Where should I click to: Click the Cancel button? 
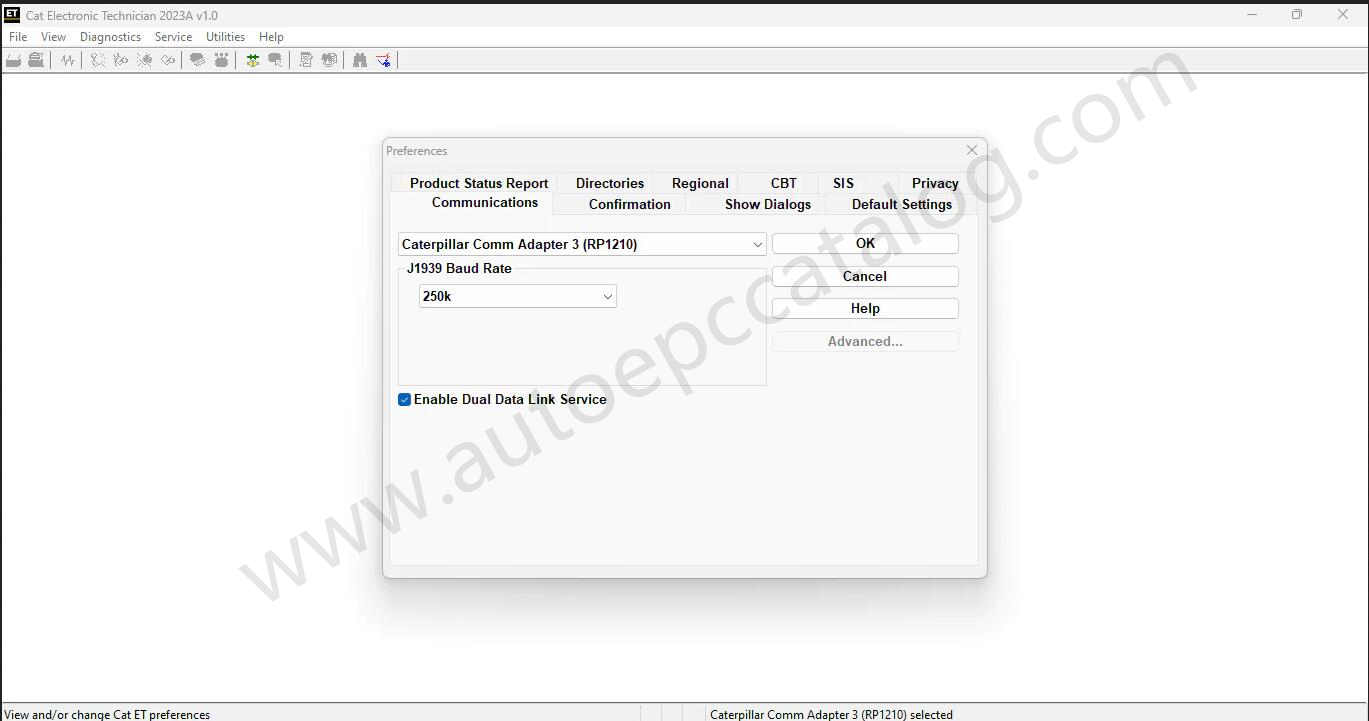coord(865,276)
